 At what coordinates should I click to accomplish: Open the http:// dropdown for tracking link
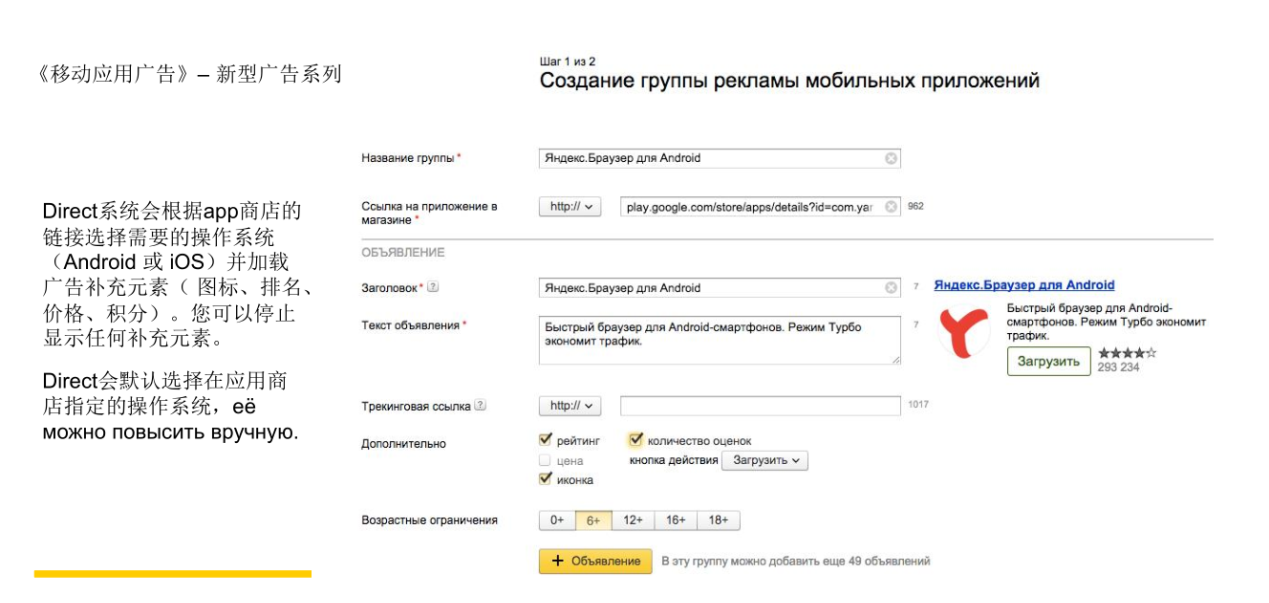tap(570, 406)
